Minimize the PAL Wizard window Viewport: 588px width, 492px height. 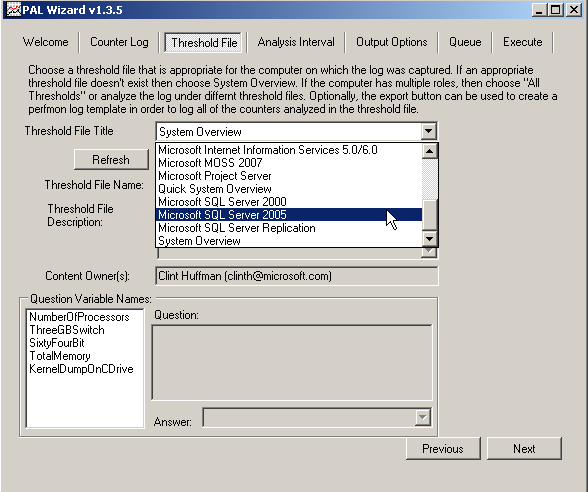[539, 9]
